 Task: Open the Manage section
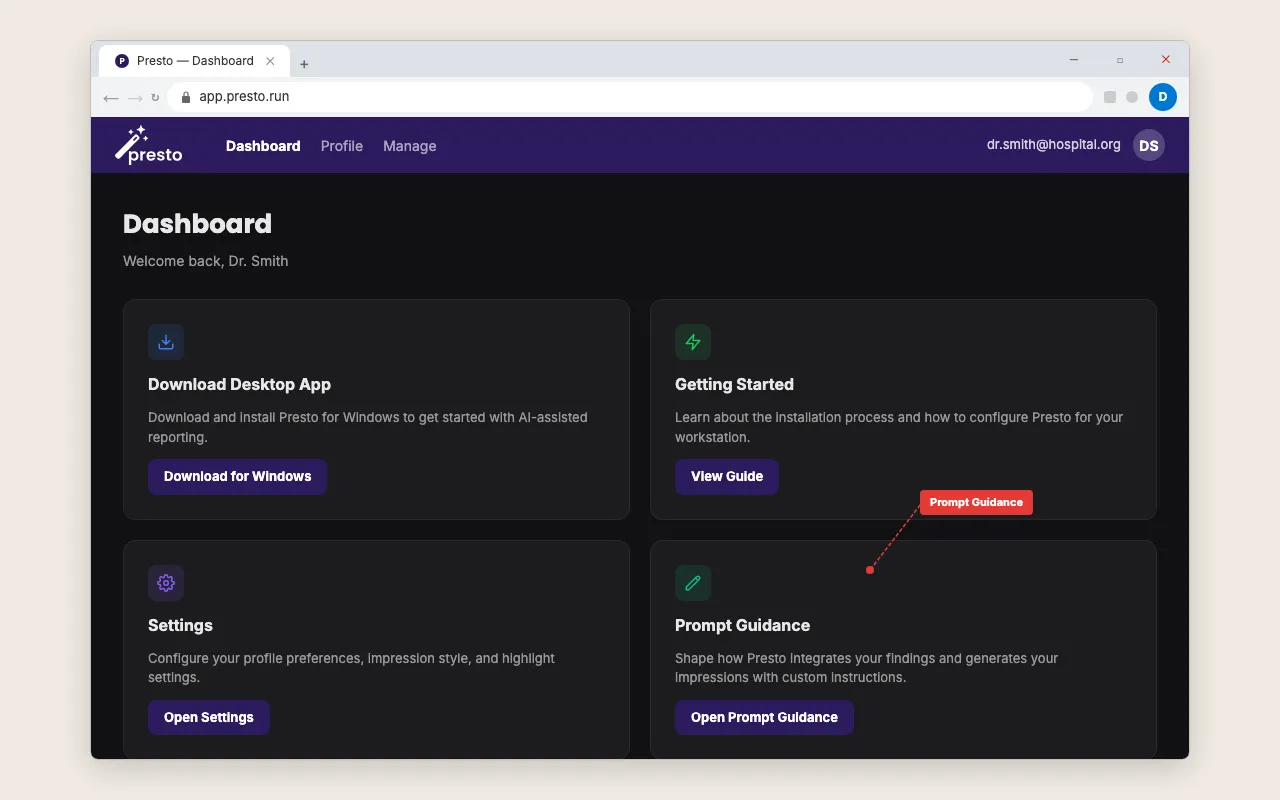coord(409,146)
